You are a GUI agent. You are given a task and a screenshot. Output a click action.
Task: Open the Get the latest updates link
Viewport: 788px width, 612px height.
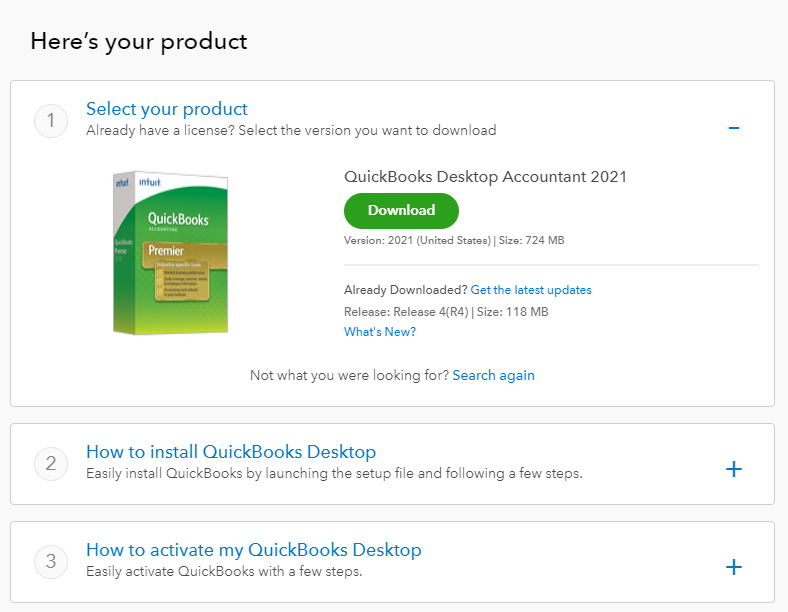click(531, 290)
